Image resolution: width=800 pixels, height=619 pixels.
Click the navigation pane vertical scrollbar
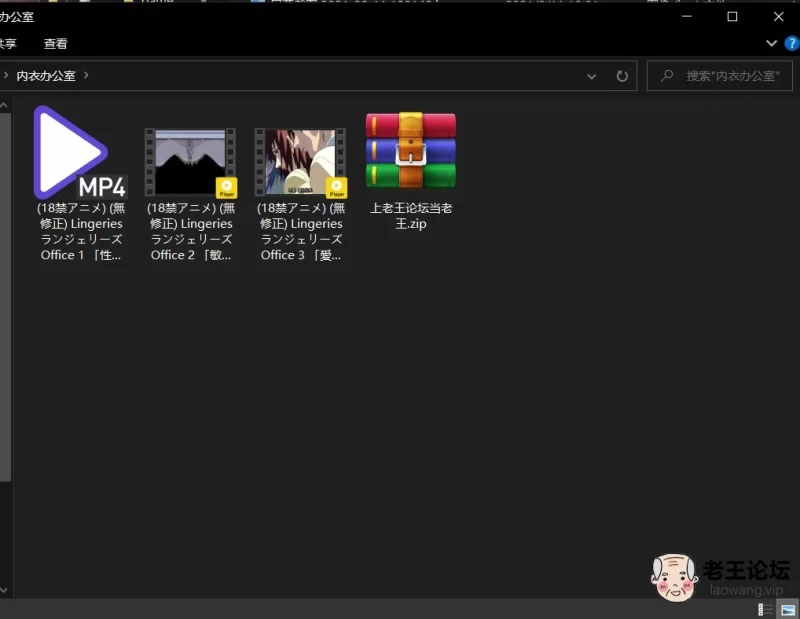click(5, 297)
